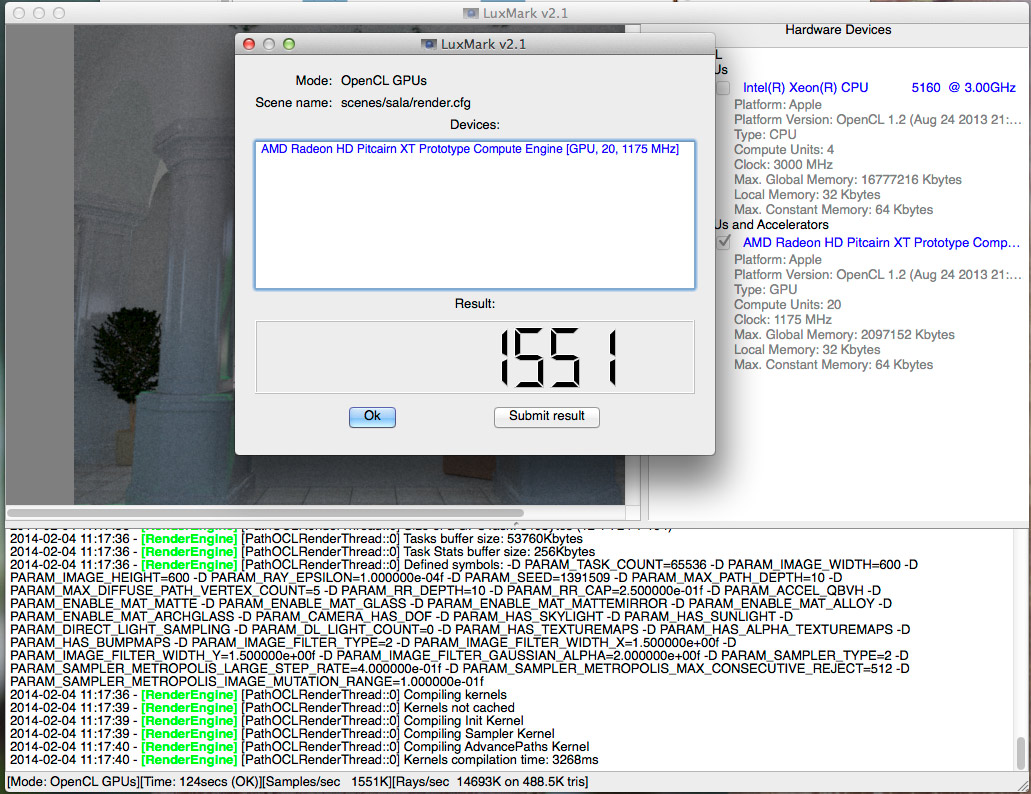Toggle the AMD Radeon HD Pitcairn XT checkbox
The image size is (1031, 794).
click(x=724, y=243)
